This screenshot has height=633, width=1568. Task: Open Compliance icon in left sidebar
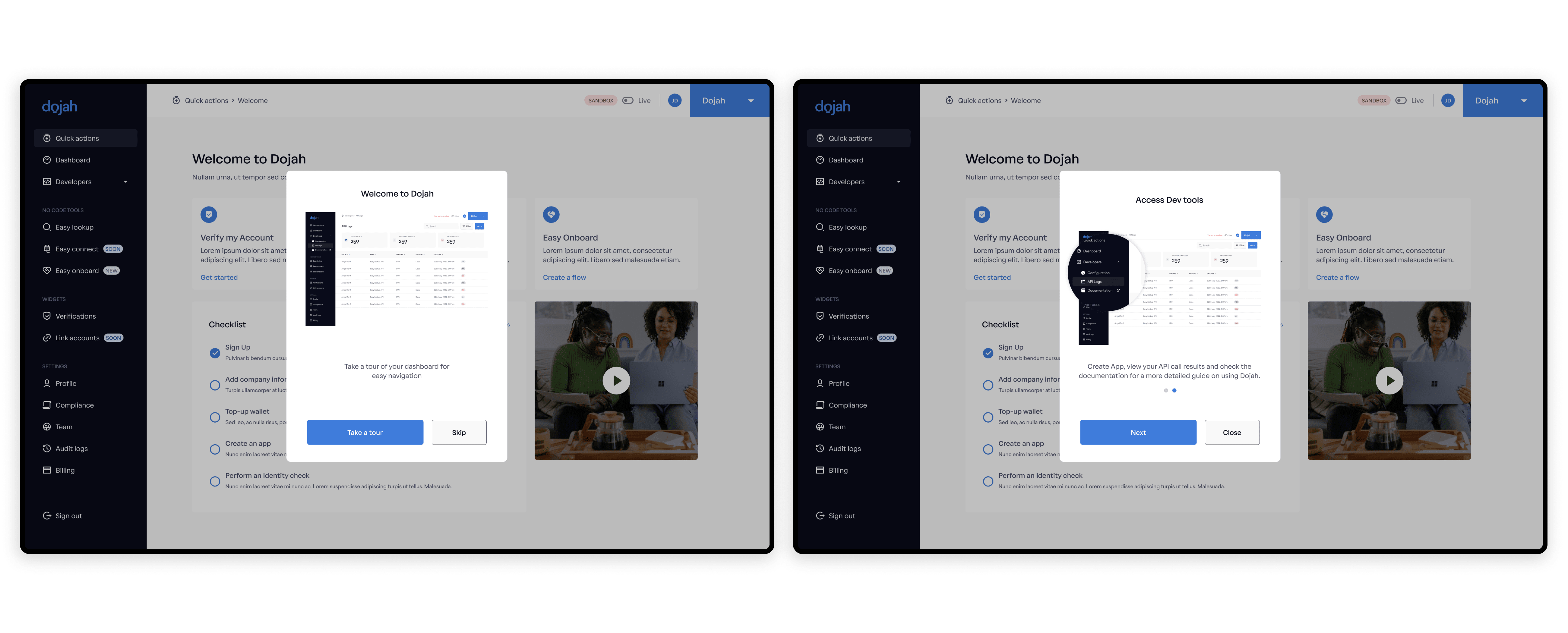[47, 405]
